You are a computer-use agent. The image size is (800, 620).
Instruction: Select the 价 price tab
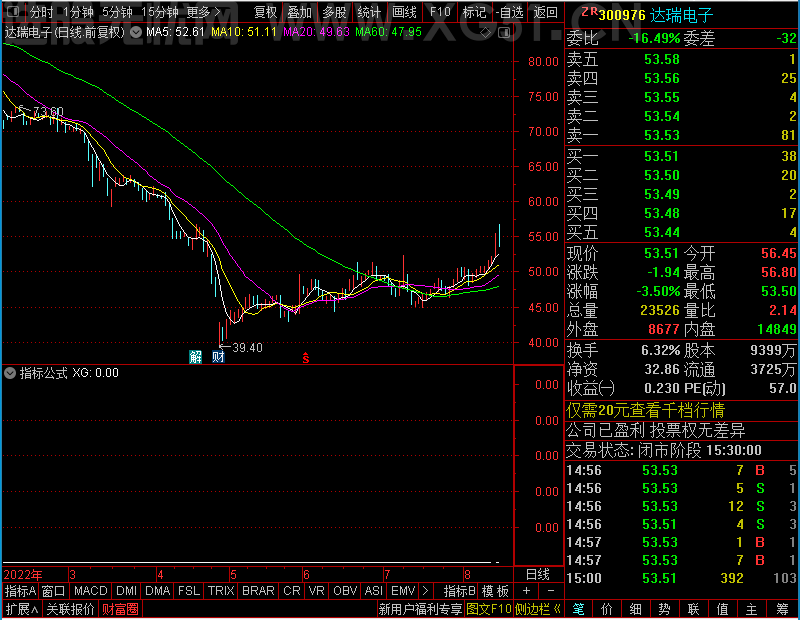tap(607, 609)
